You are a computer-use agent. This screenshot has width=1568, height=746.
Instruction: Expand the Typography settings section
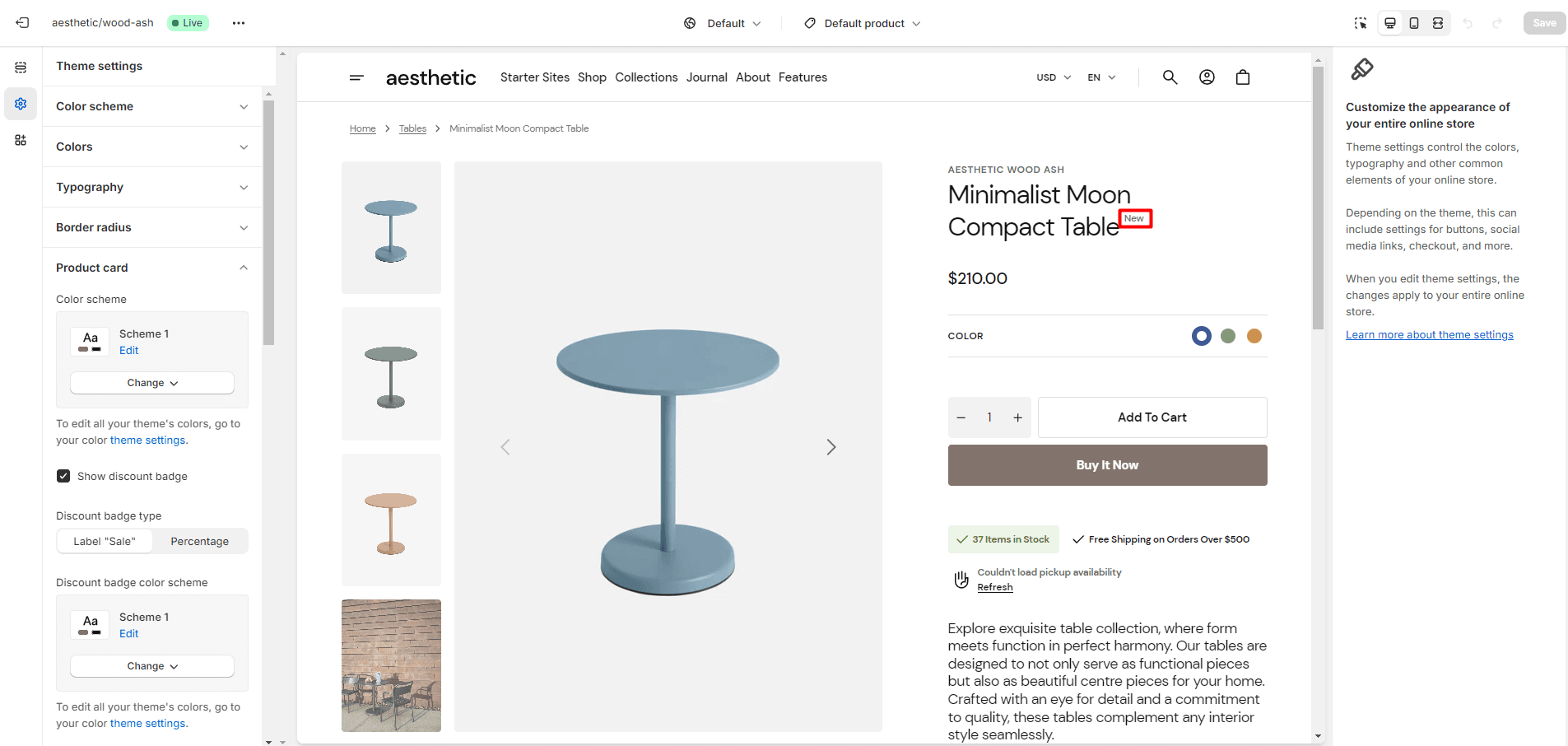(x=152, y=187)
